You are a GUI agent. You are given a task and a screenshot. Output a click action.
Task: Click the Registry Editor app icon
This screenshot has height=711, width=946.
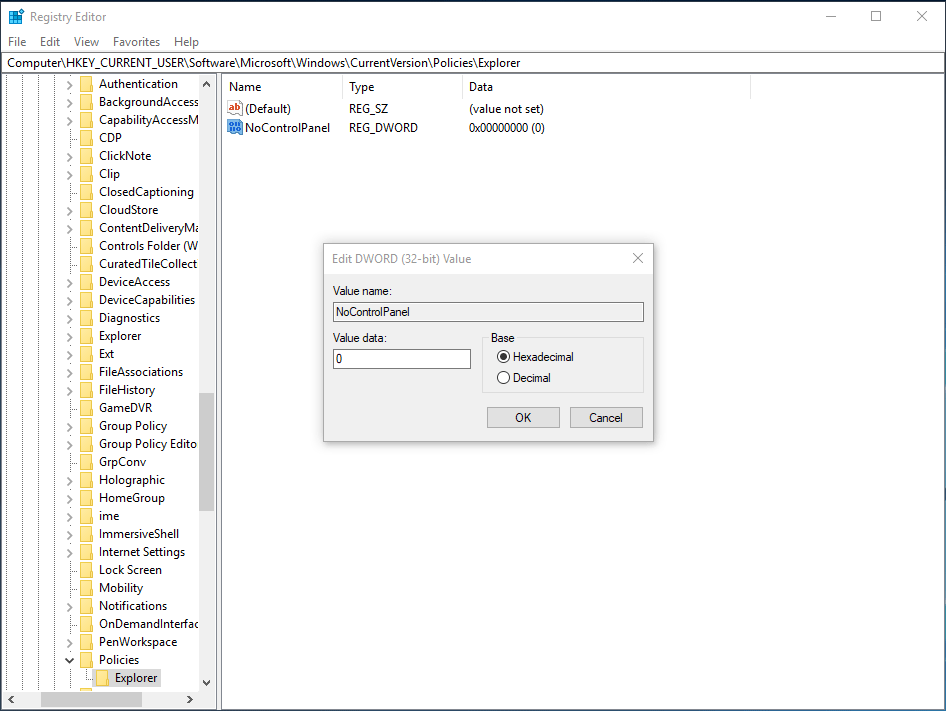coord(16,16)
